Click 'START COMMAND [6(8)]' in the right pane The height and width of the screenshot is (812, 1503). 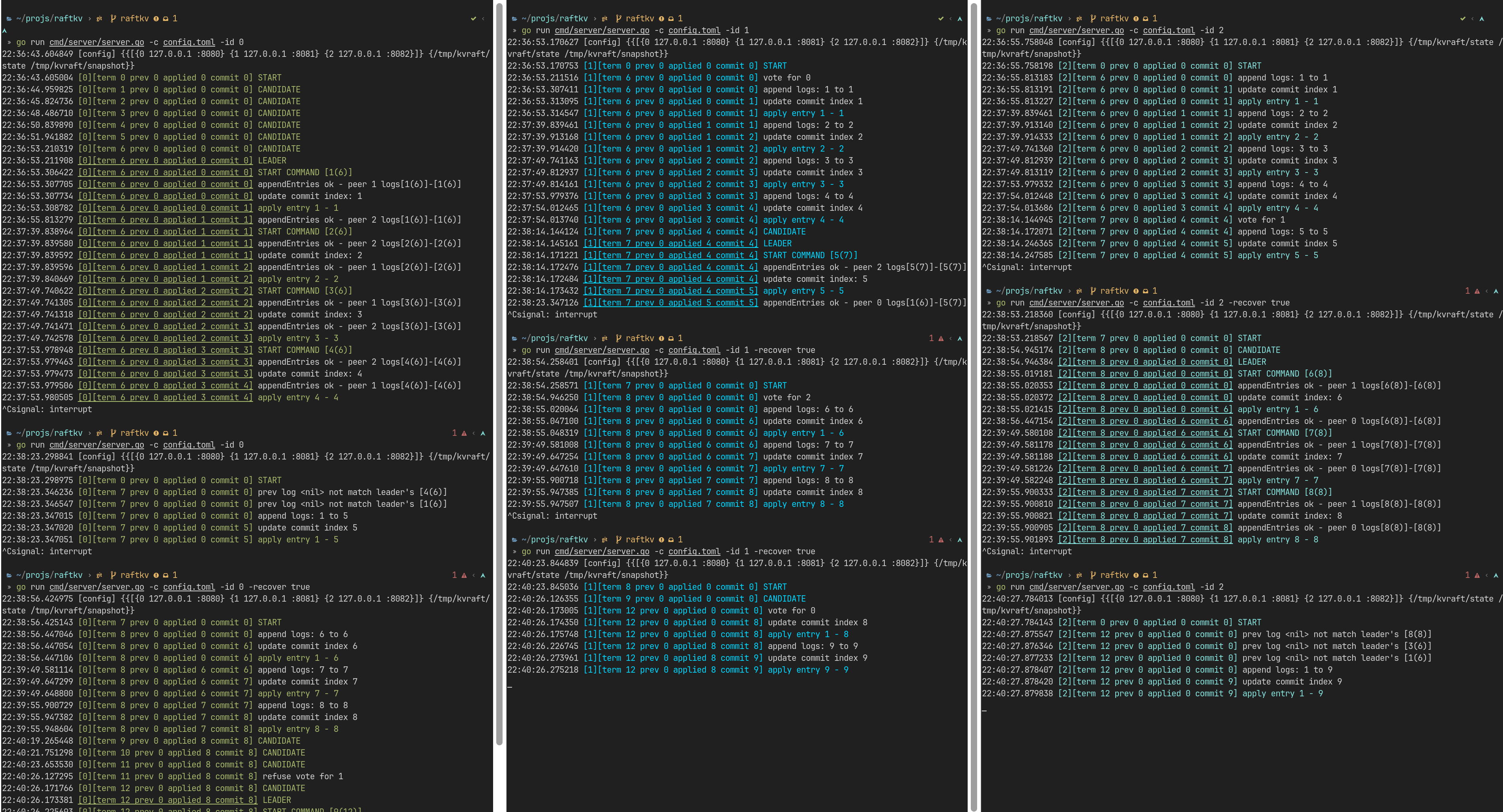point(1285,374)
